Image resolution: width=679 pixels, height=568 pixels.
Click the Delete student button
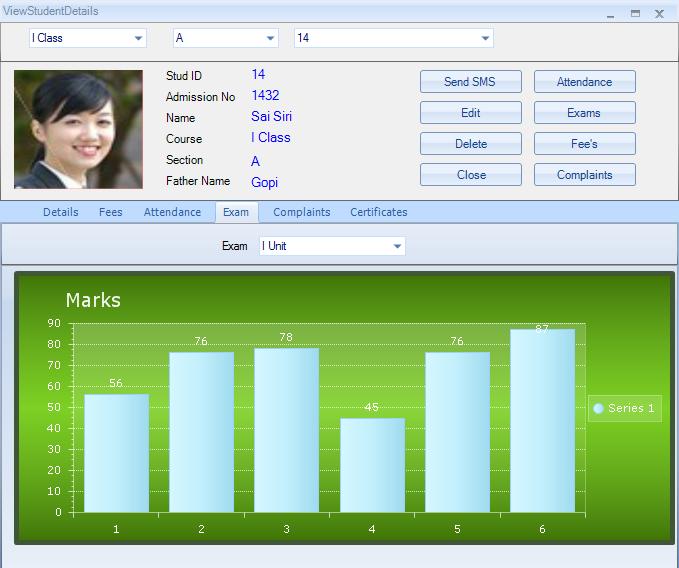pyautogui.click(x=470, y=144)
